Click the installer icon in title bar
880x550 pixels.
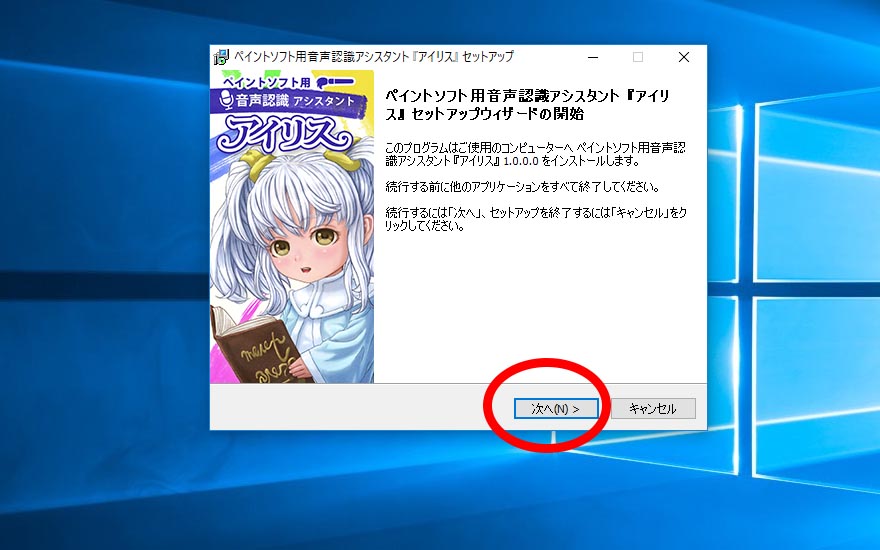coord(222,57)
